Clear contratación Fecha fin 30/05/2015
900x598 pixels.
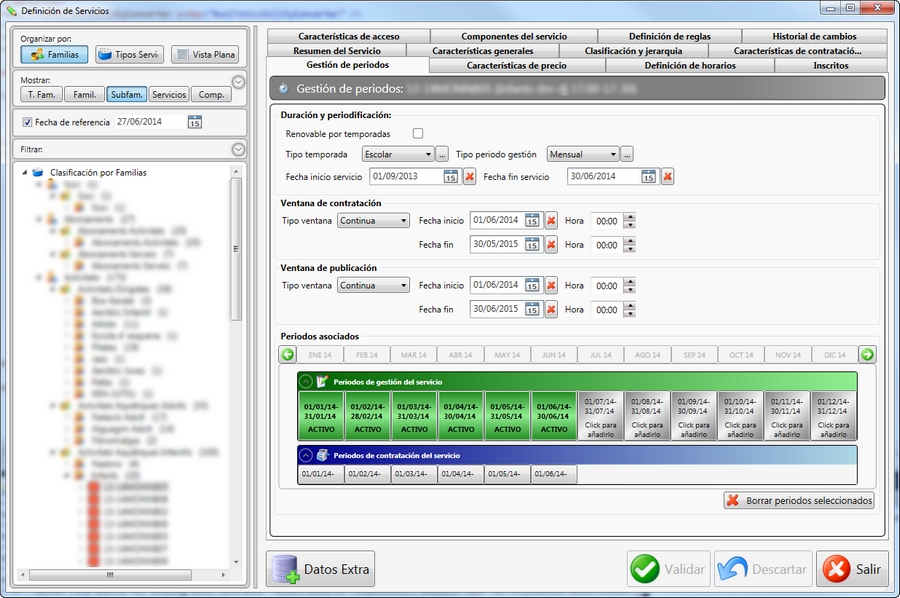(551, 244)
